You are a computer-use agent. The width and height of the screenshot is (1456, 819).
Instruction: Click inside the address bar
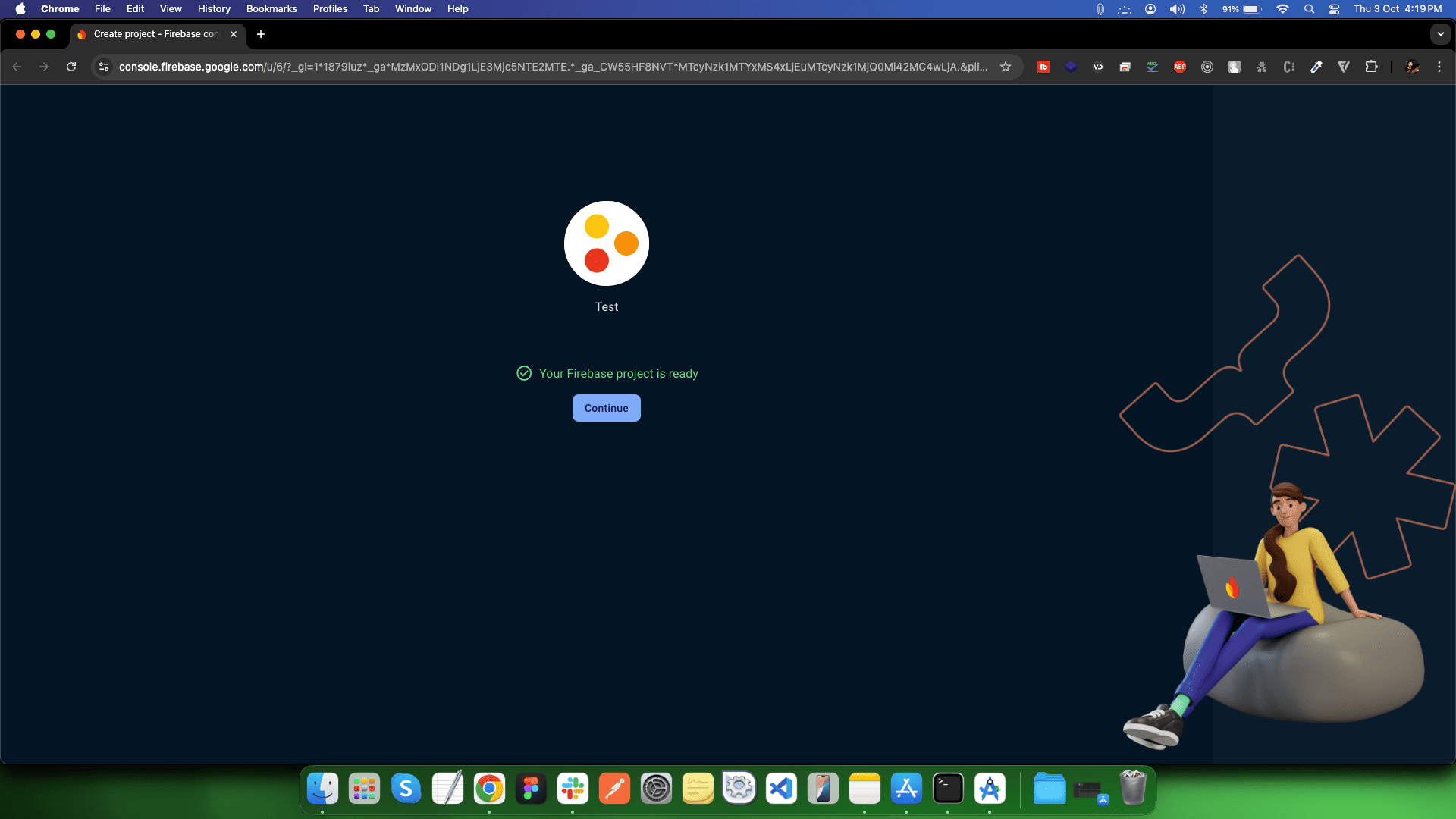(x=531, y=67)
